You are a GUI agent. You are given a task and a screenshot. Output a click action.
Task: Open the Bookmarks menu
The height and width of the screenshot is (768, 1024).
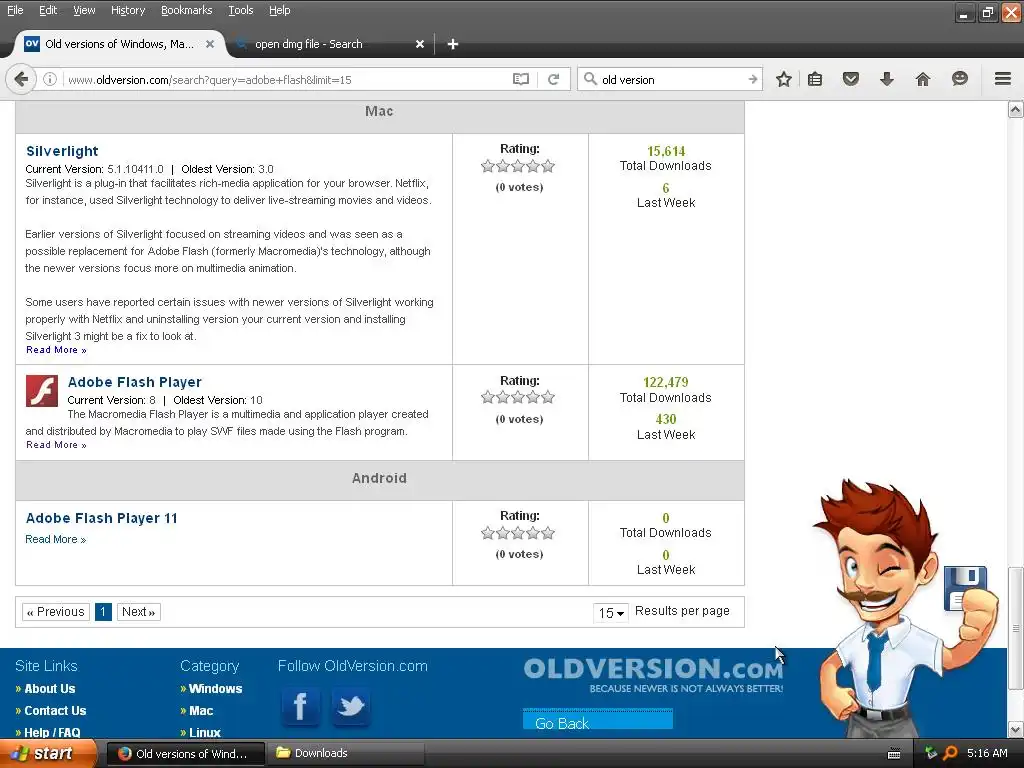coord(187,10)
